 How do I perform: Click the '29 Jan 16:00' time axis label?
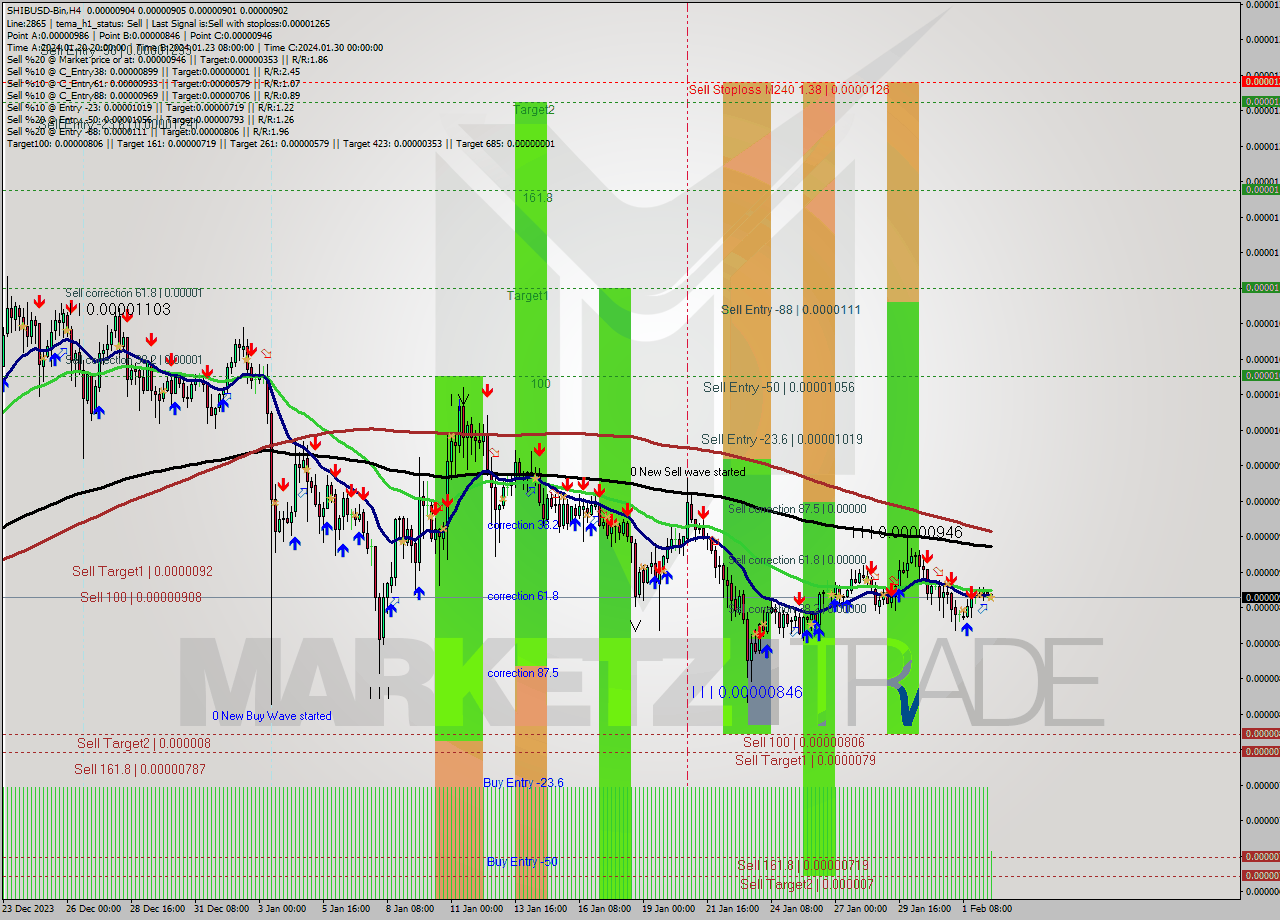click(924, 909)
